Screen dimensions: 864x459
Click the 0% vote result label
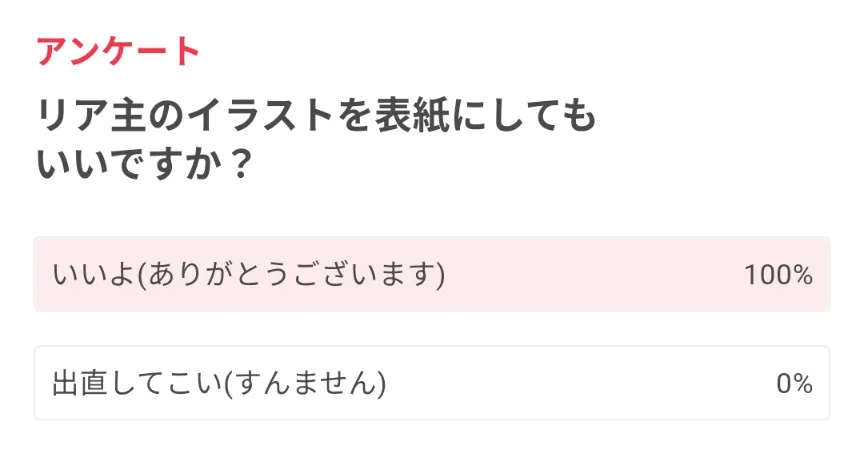click(x=794, y=383)
